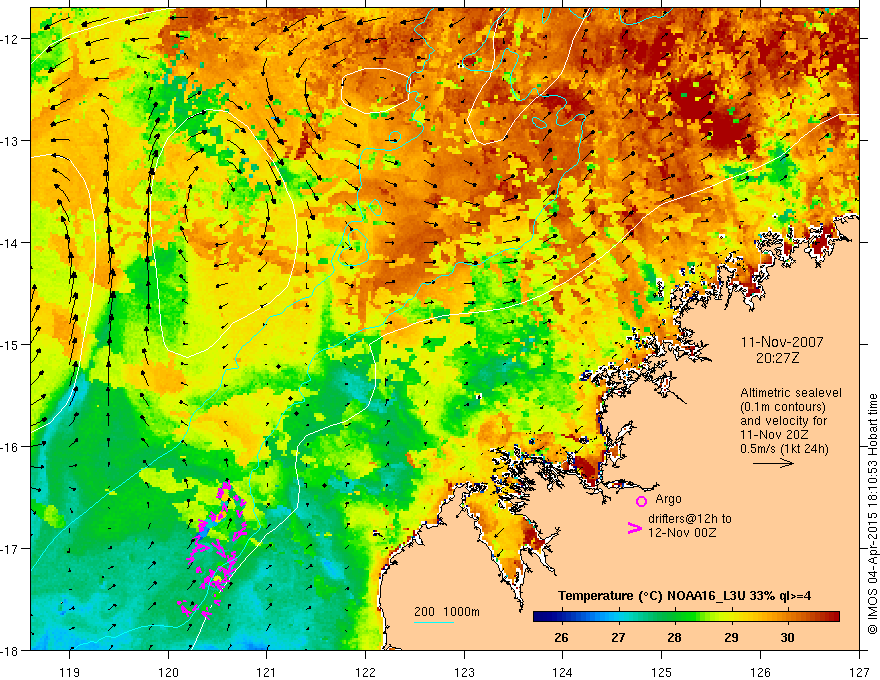Click the '12-Nov 00Z' legend text
The width and height of the screenshot is (880, 680).
pos(682,533)
